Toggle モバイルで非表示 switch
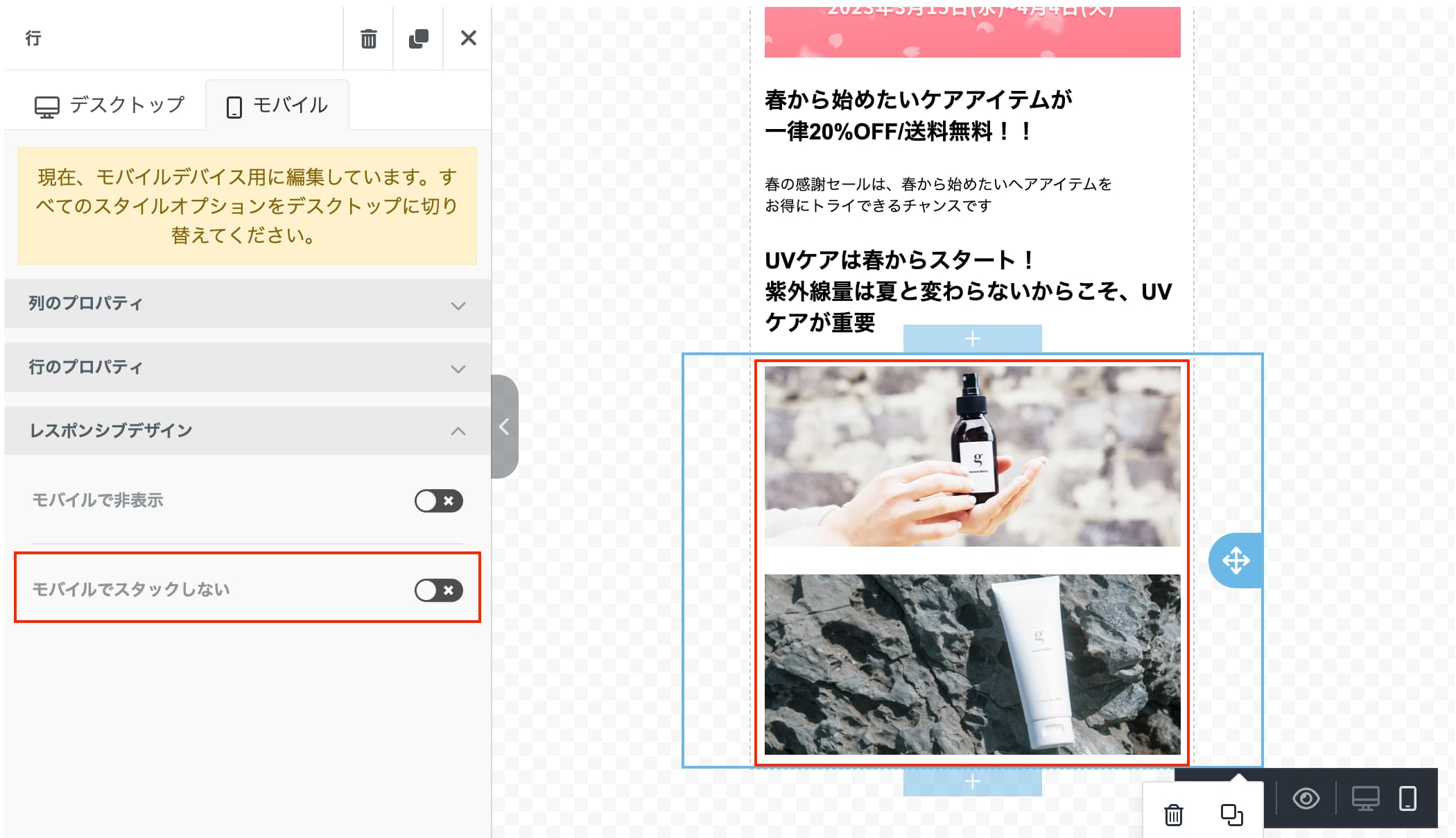The width and height of the screenshot is (1456, 838). pyautogui.click(x=438, y=501)
